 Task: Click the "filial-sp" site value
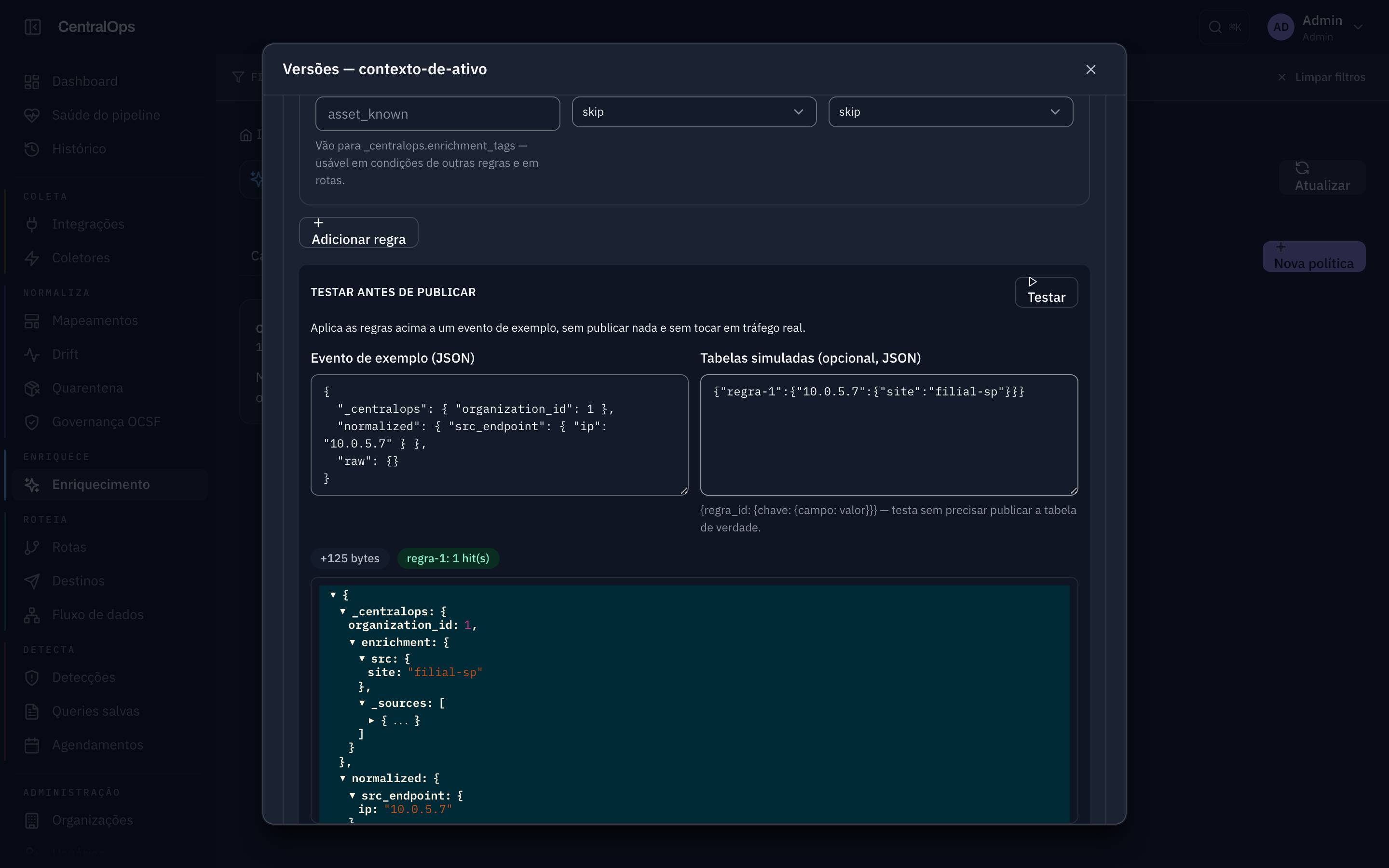[445, 673]
